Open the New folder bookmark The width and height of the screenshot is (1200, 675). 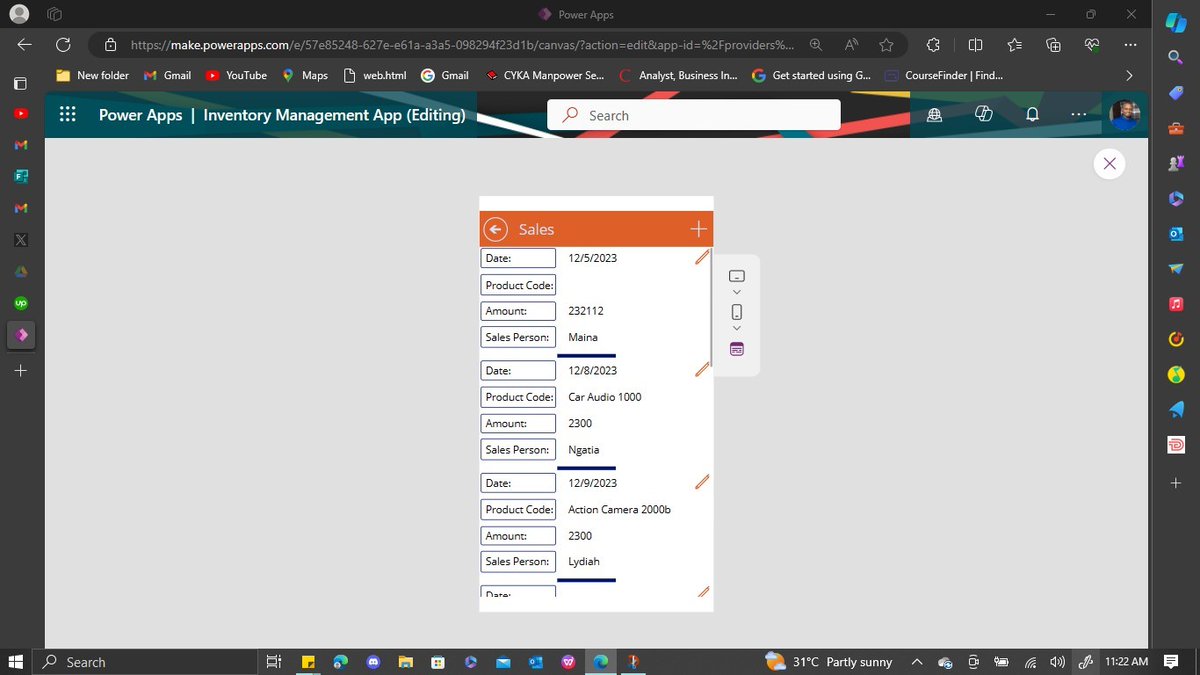click(92, 75)
